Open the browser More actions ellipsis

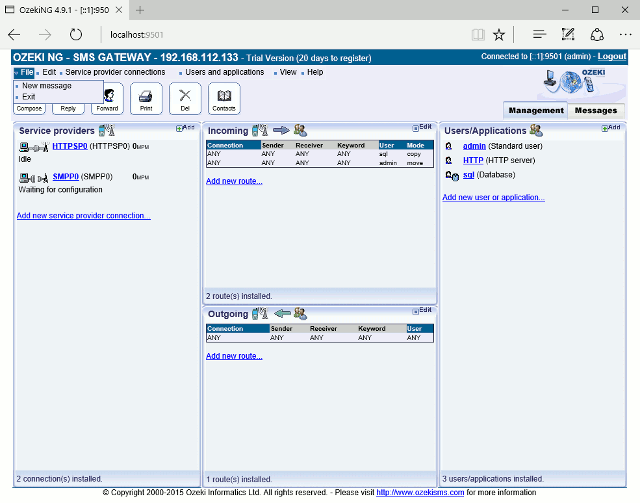point(625,35)
